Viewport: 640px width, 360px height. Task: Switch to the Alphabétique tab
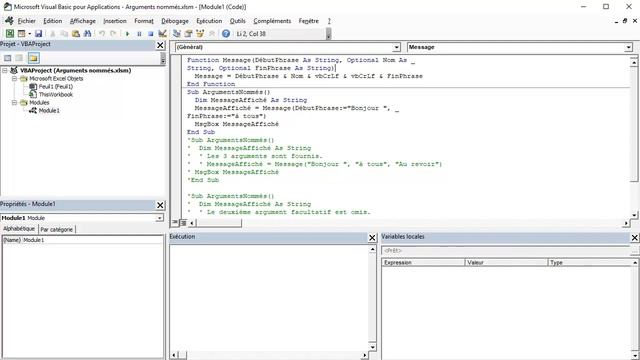(x=19, y=229)
